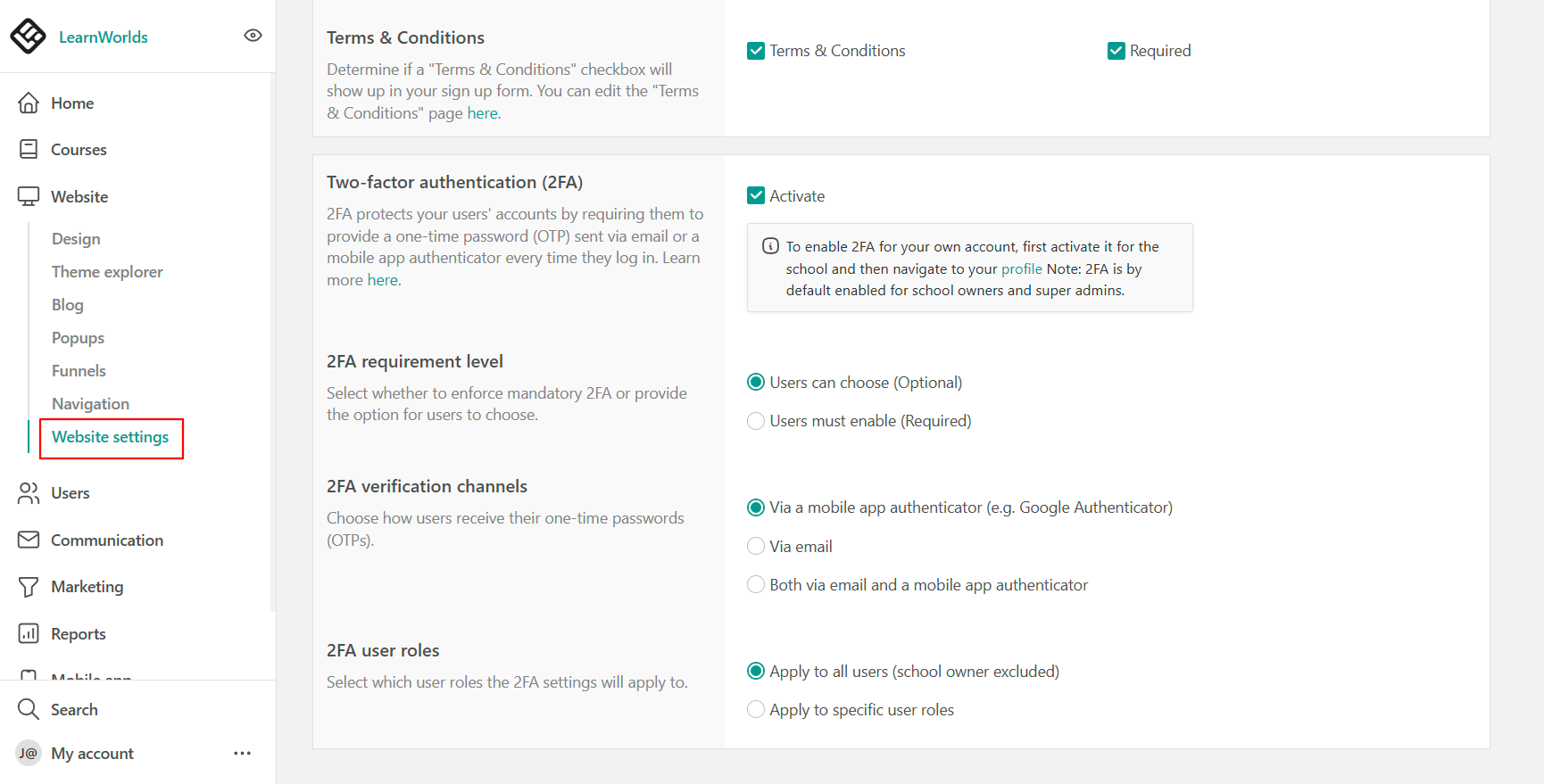Open Users section

click(71, 493)
